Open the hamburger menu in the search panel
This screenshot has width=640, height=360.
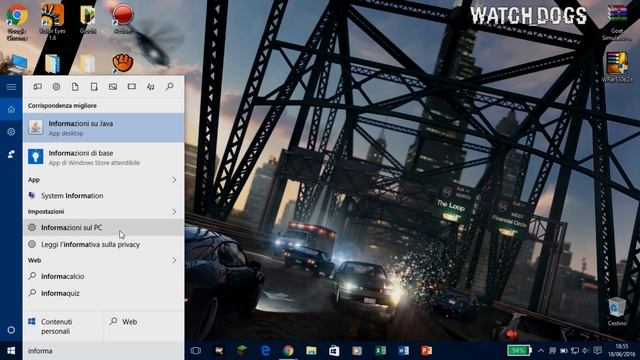(11, 87)
